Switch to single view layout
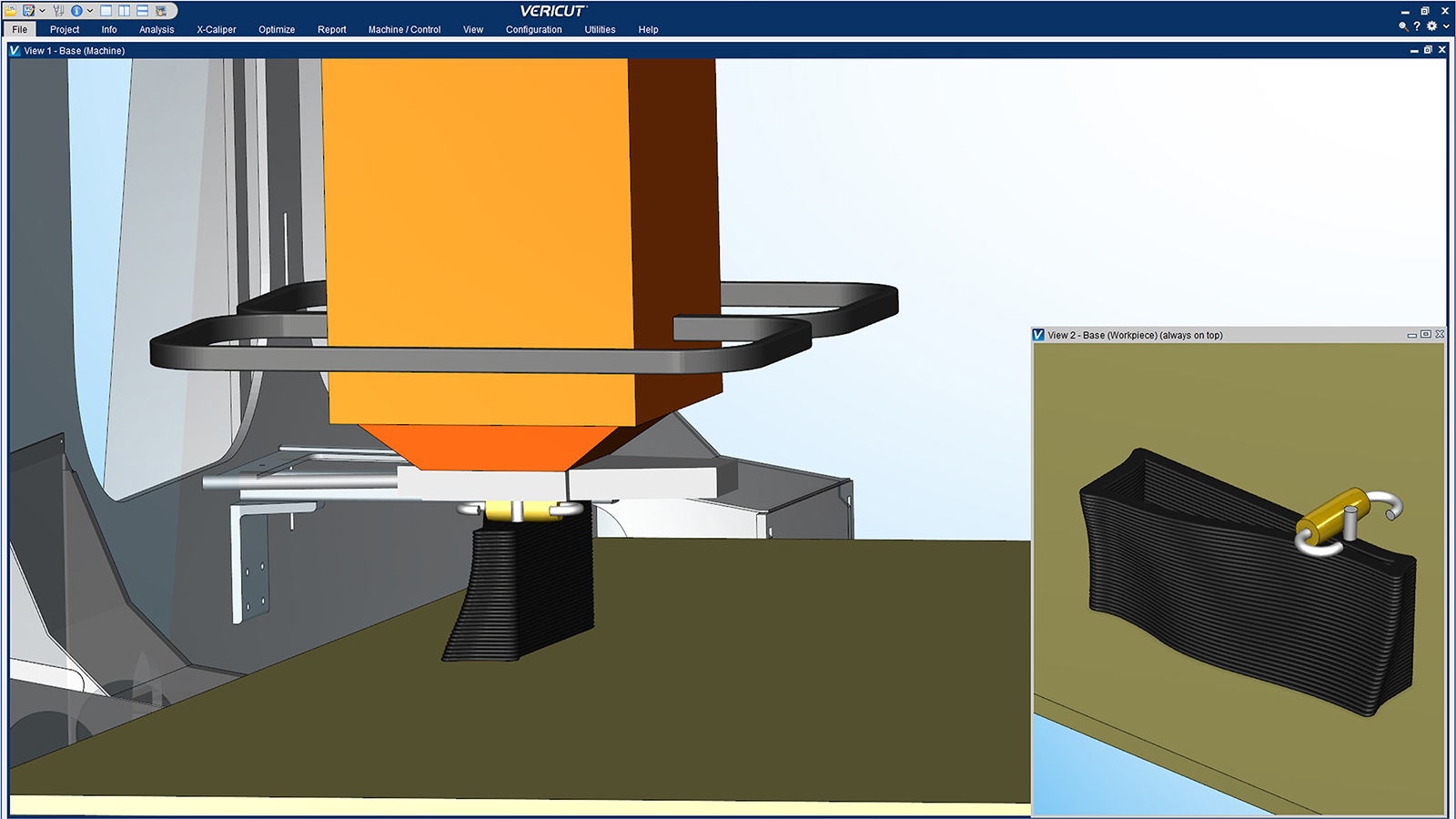 [106, 11]
